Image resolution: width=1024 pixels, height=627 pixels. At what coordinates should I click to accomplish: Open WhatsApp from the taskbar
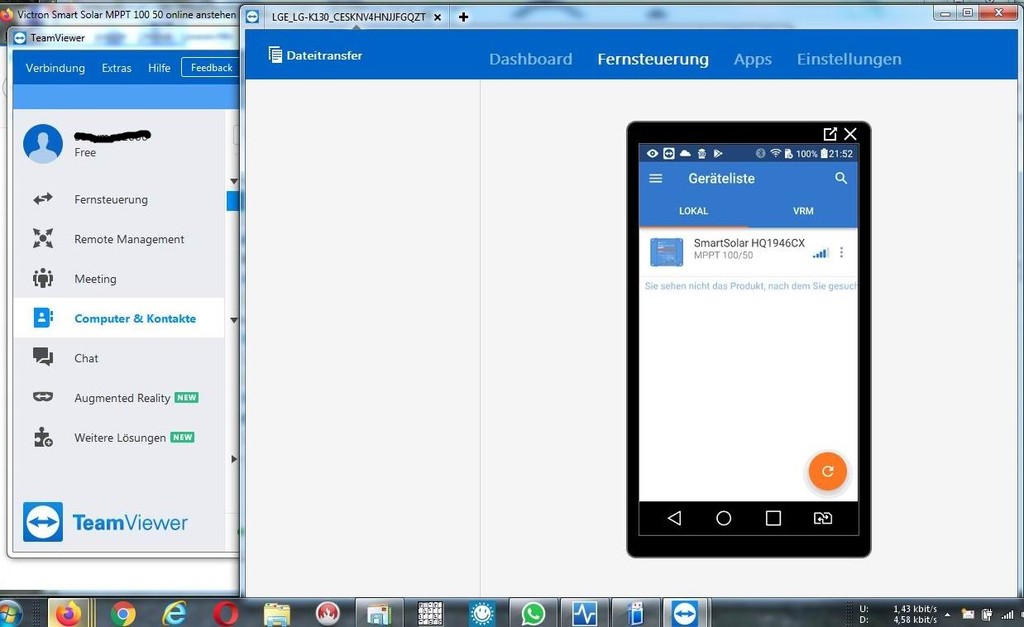click(x=533, y=614)
